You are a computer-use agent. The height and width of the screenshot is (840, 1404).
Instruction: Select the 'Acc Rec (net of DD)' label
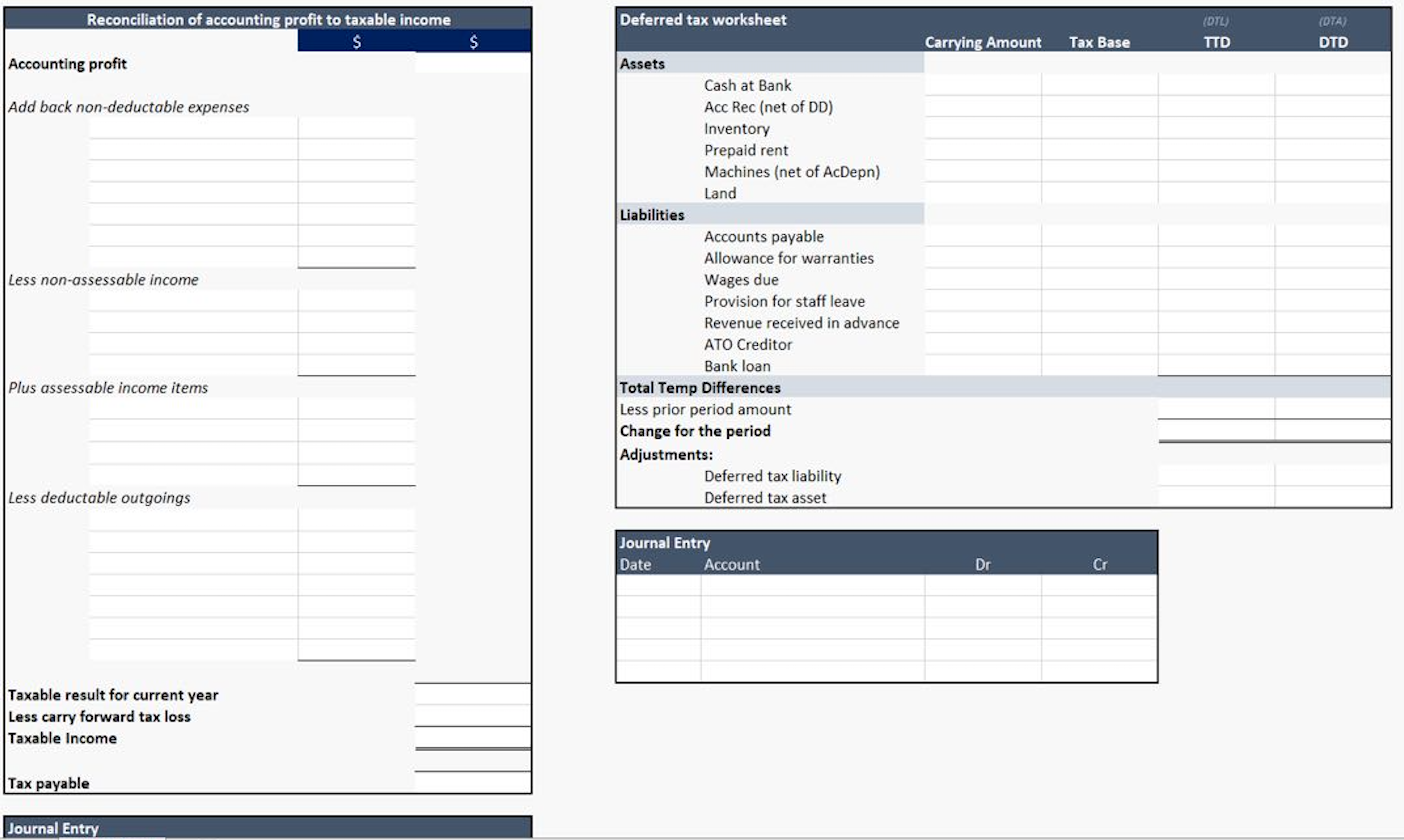(x=769, y=107)
